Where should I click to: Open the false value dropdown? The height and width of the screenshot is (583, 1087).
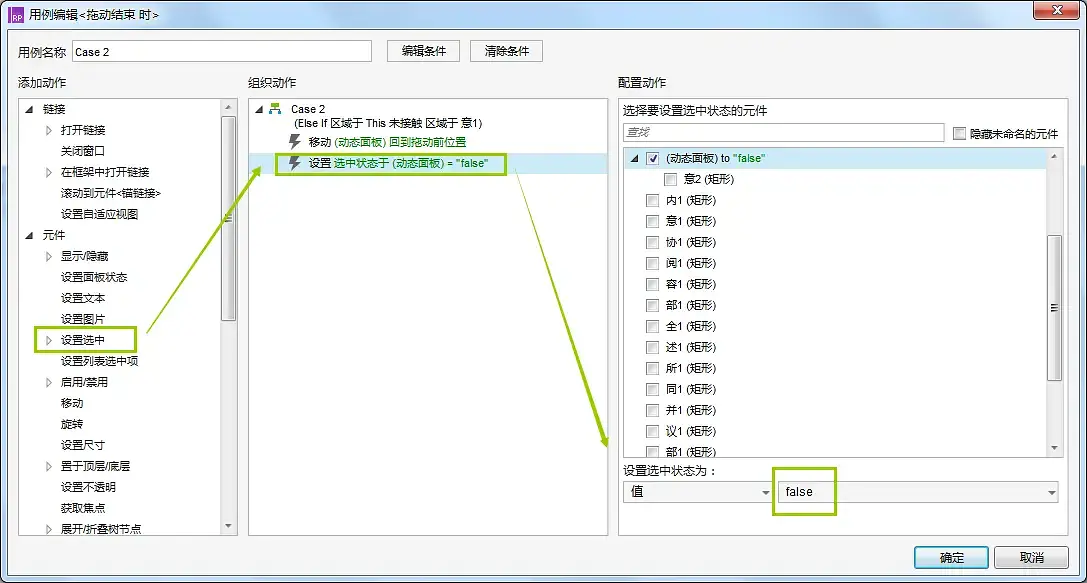pos(1050,492)
